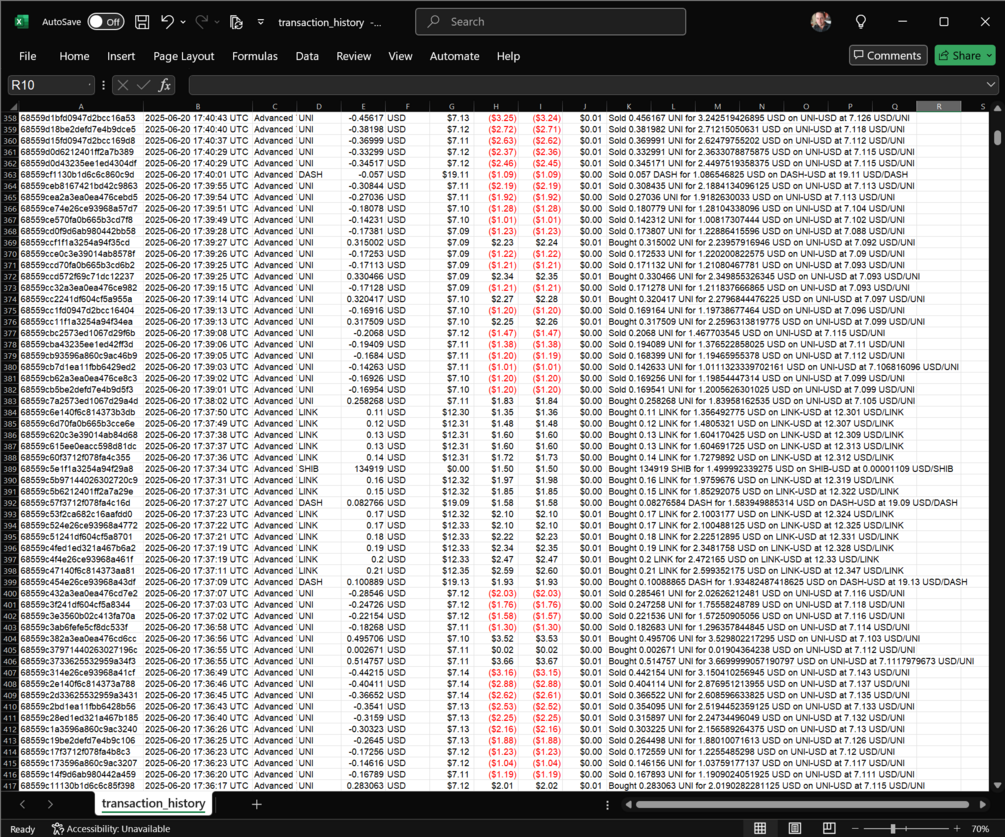Click the horizontal scrollbar thumb
Screen dimensions: 1005x837
(802, 804)
